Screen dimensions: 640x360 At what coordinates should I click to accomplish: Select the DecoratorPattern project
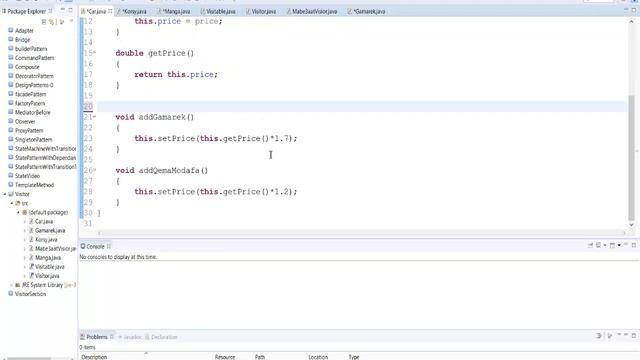click(34, 76)
